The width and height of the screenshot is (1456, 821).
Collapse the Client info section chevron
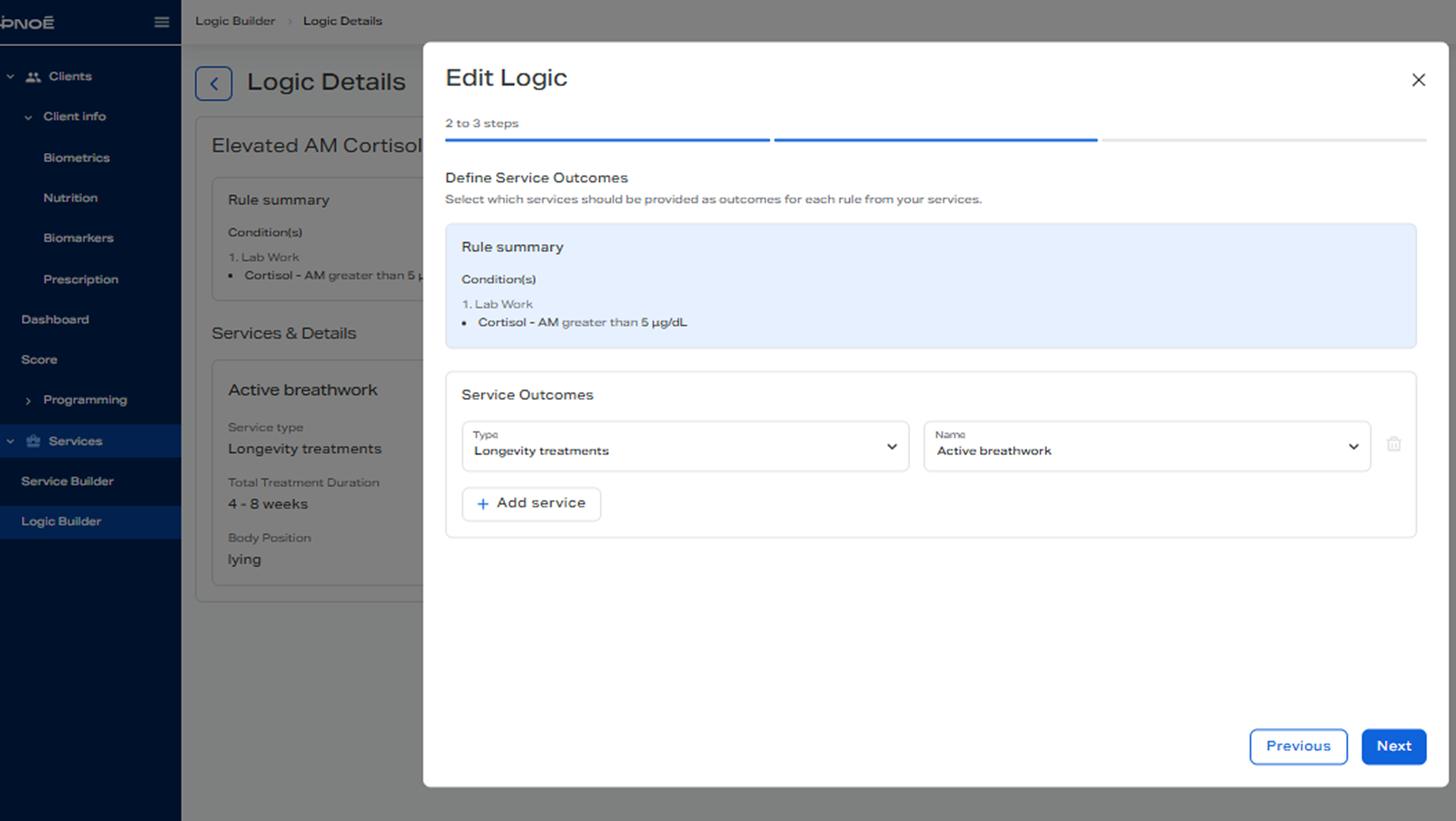coord(28,117)
